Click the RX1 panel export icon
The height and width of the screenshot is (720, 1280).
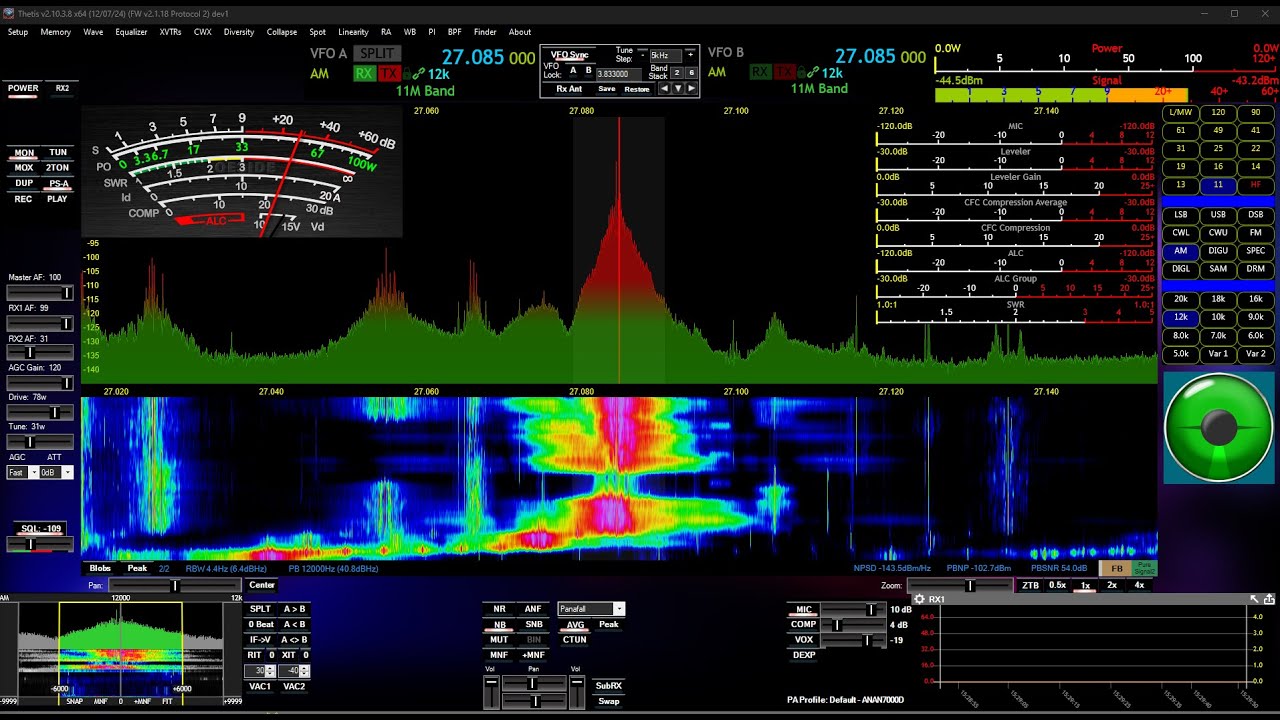tap(1269, 599)
